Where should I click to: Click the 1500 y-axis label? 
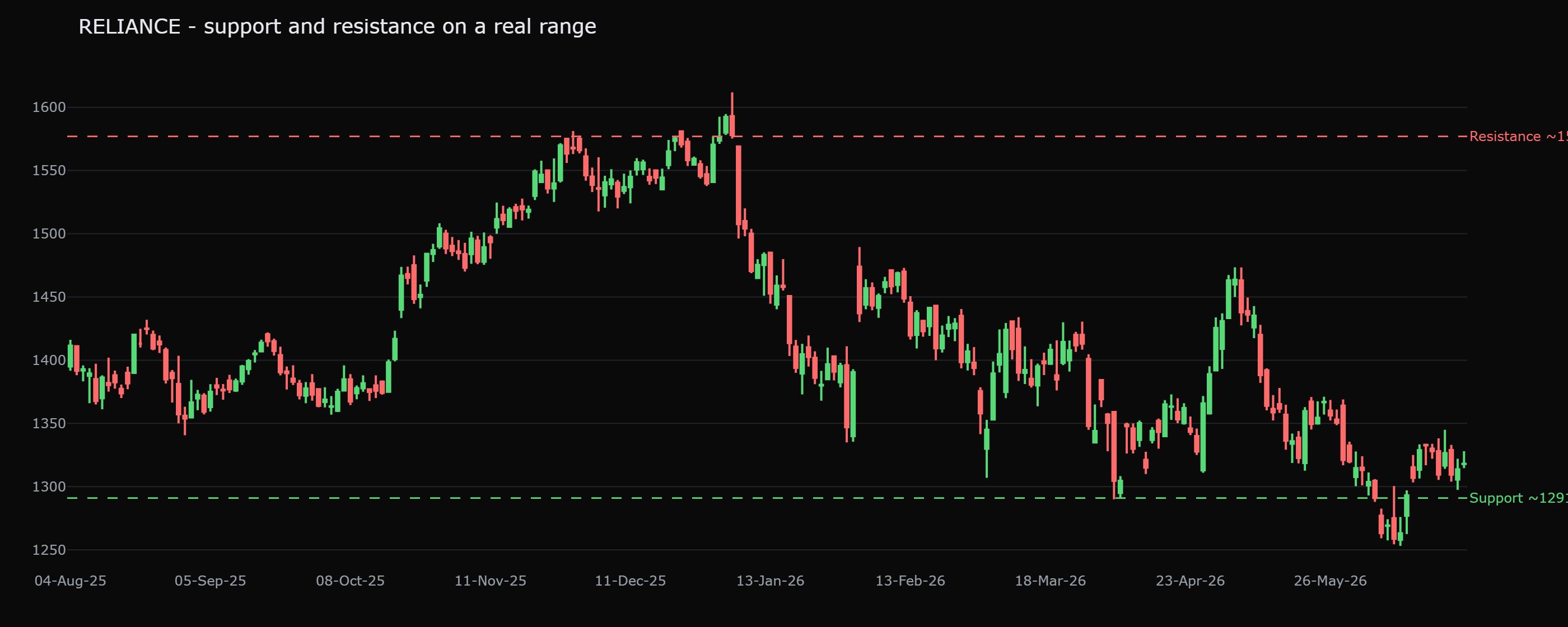(x=49, y=234)
